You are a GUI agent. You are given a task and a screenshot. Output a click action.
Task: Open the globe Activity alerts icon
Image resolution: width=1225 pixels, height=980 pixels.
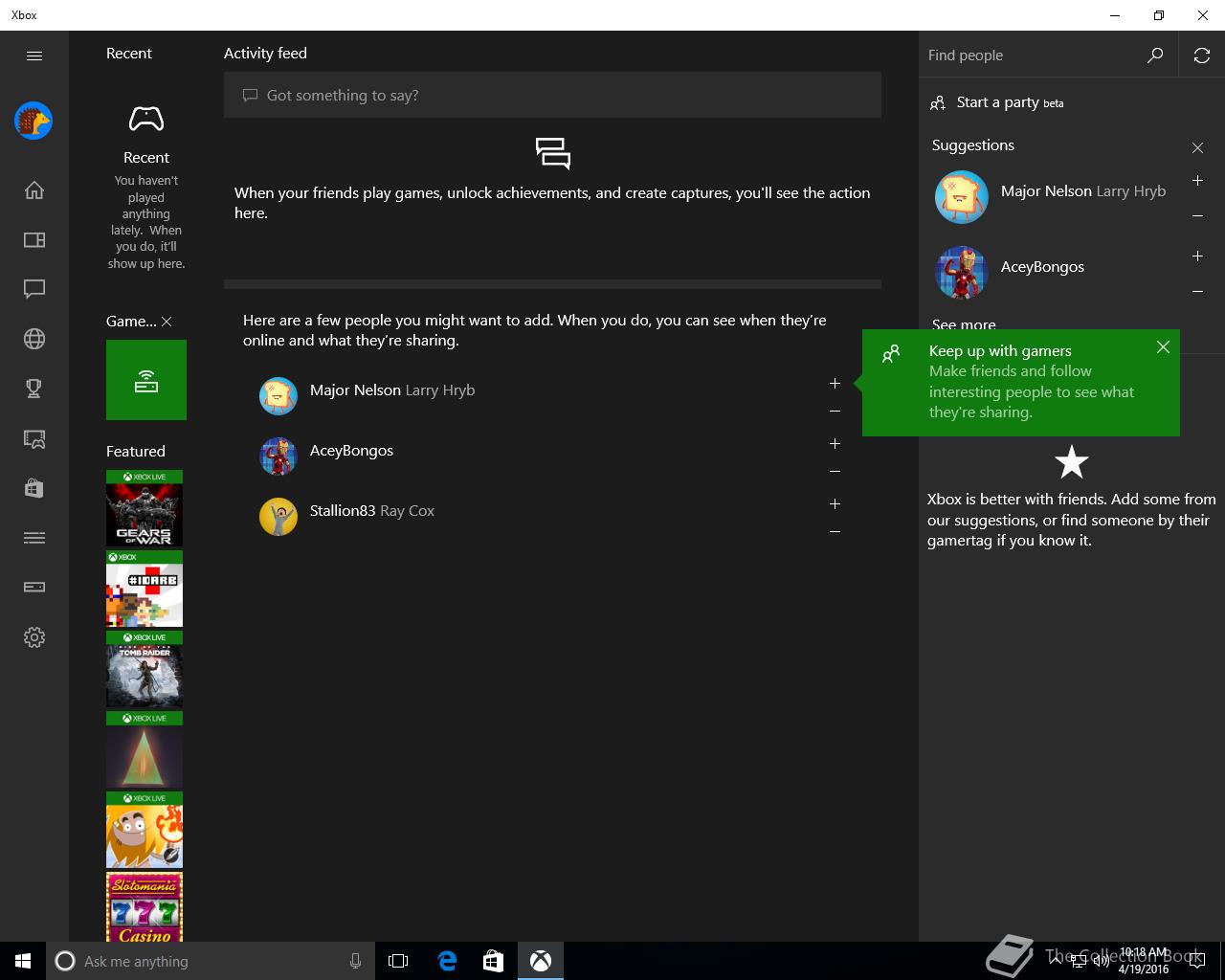[34, 339]
